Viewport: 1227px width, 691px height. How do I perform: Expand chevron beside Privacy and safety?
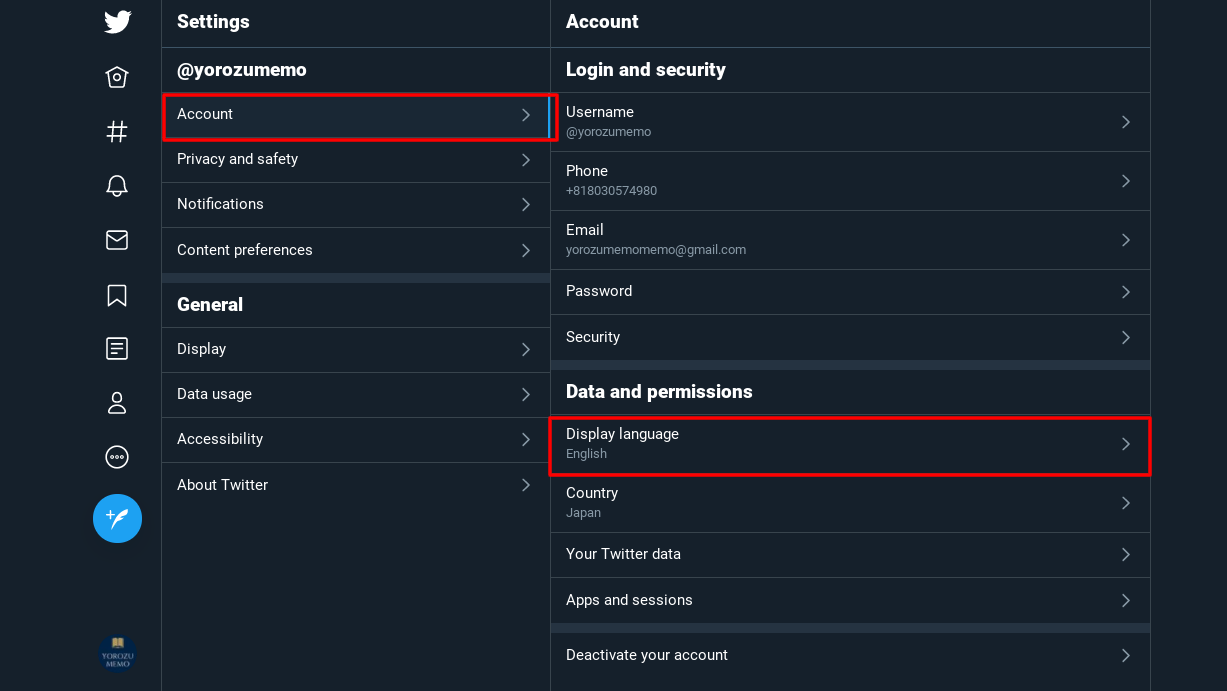(x=526, y=160)
